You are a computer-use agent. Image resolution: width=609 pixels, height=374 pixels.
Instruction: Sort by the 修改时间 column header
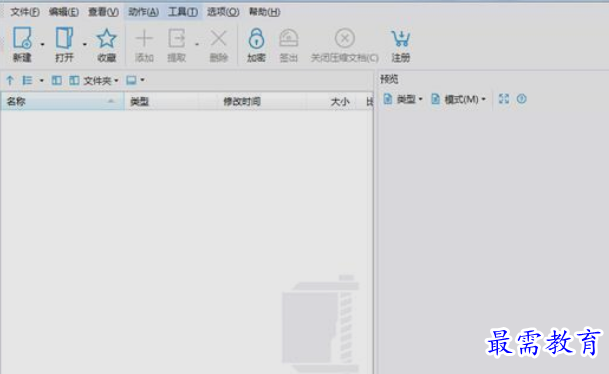[262, 102]
